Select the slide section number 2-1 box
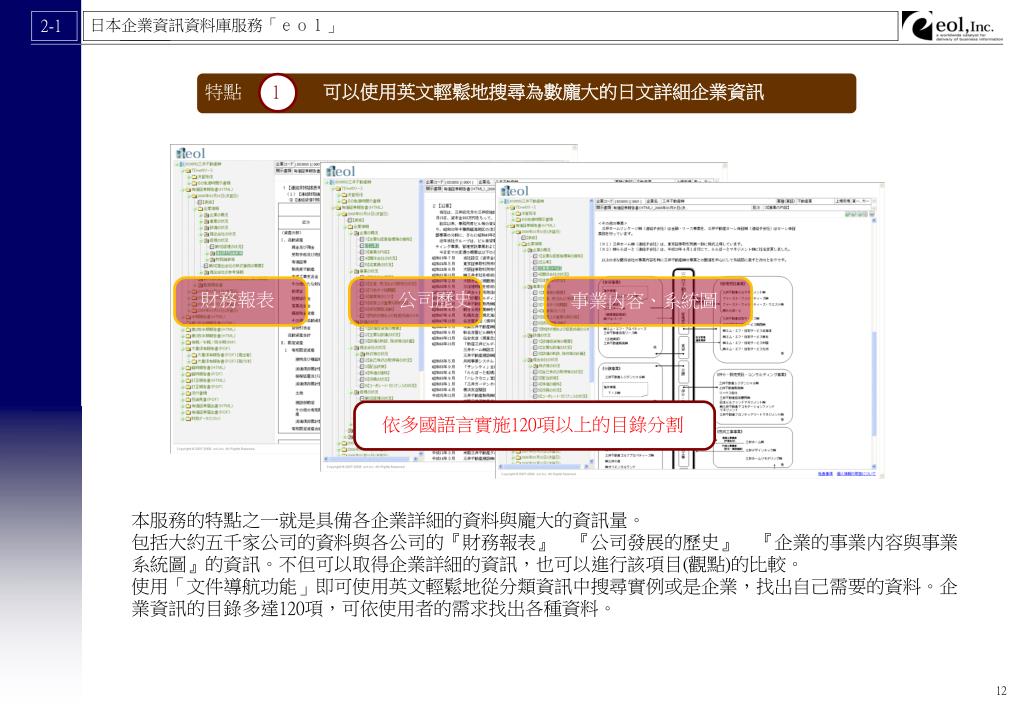Screen dimensions: 1023x708 (53, 26)
